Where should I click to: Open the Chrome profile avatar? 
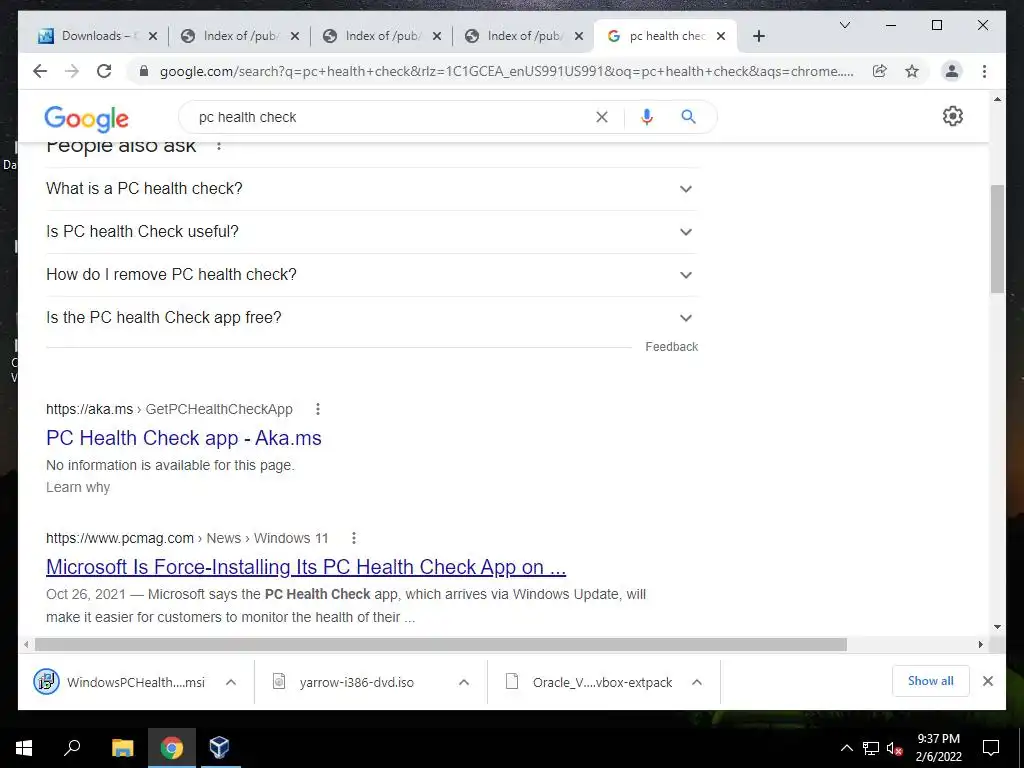pos(952,71)
